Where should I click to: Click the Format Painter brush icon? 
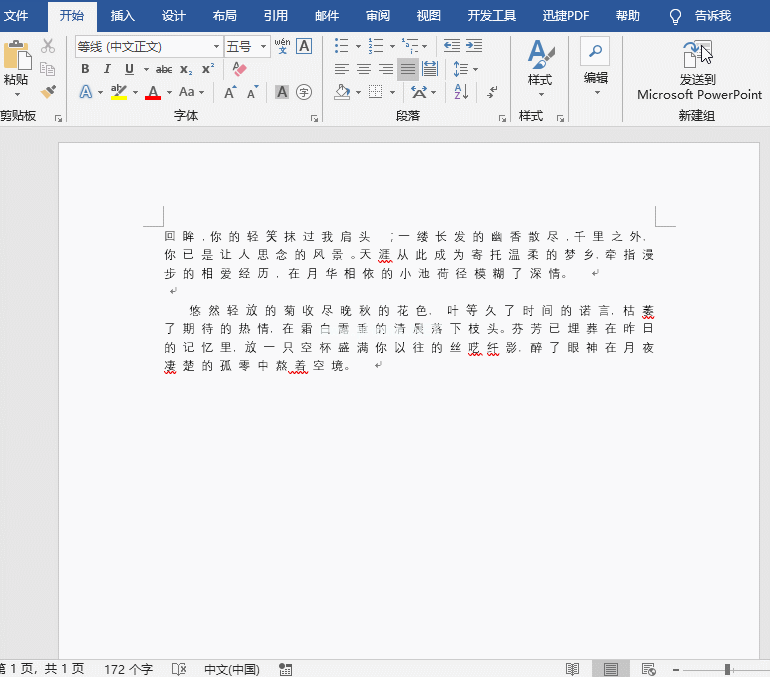[48, 92]
